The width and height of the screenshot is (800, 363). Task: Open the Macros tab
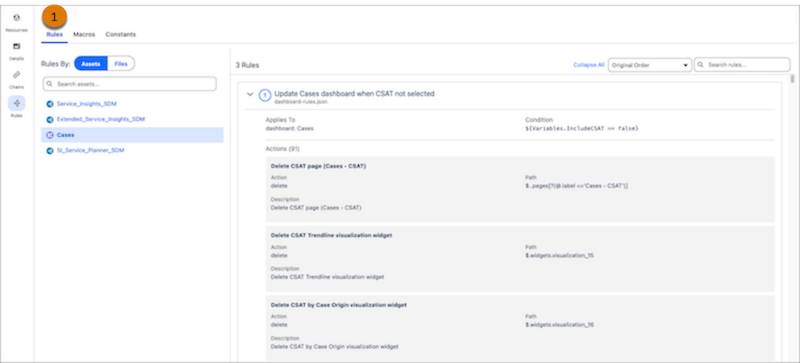[x=84, y=35]
